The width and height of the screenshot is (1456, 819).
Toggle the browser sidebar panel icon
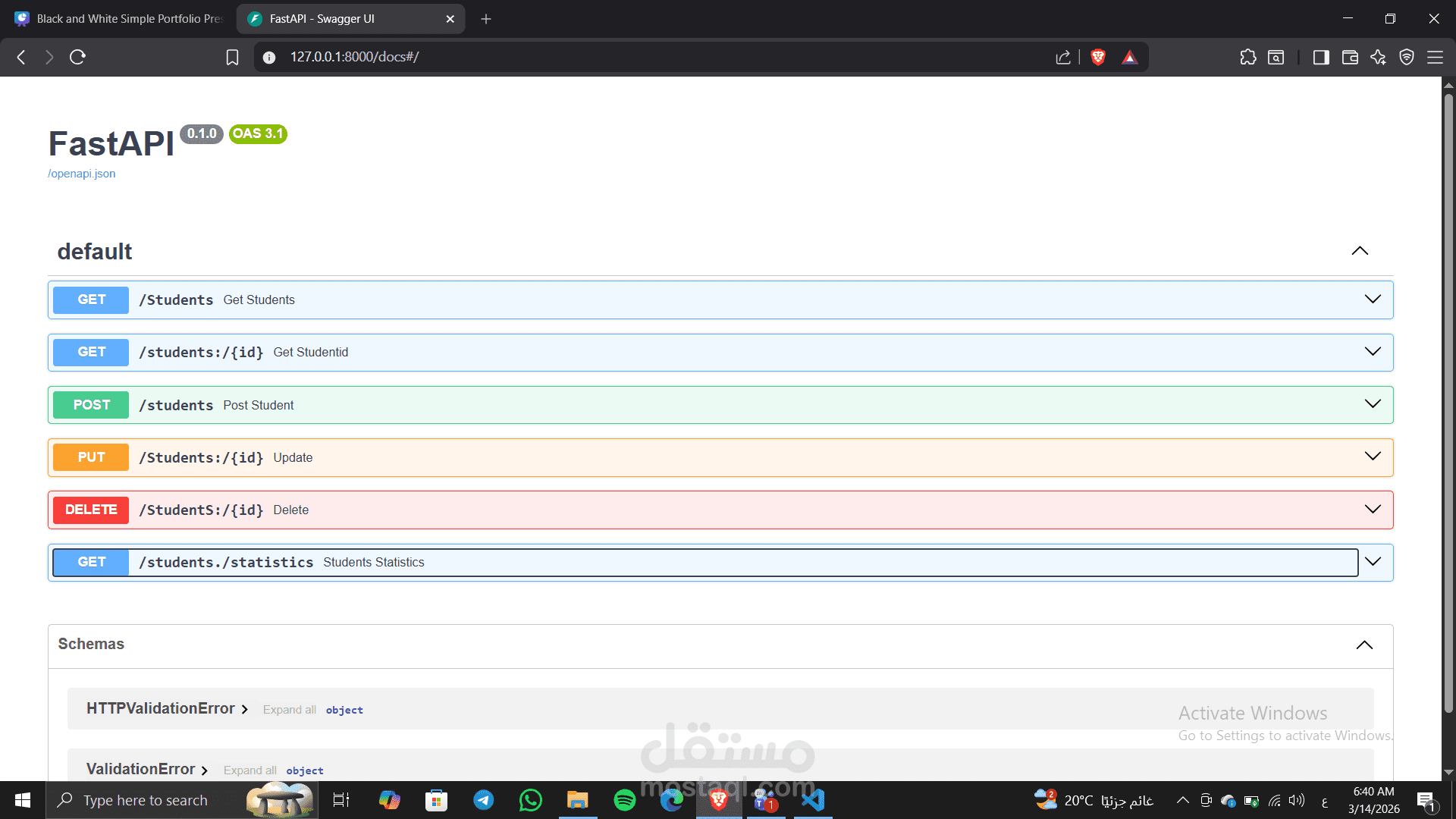(1320, 57)
